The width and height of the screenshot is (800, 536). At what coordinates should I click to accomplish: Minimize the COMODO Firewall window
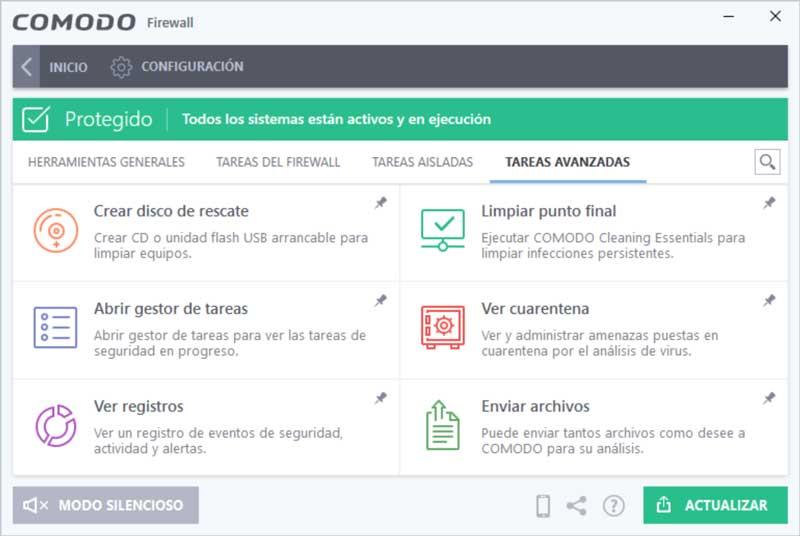pyautogui.click(x=729, y=17)
